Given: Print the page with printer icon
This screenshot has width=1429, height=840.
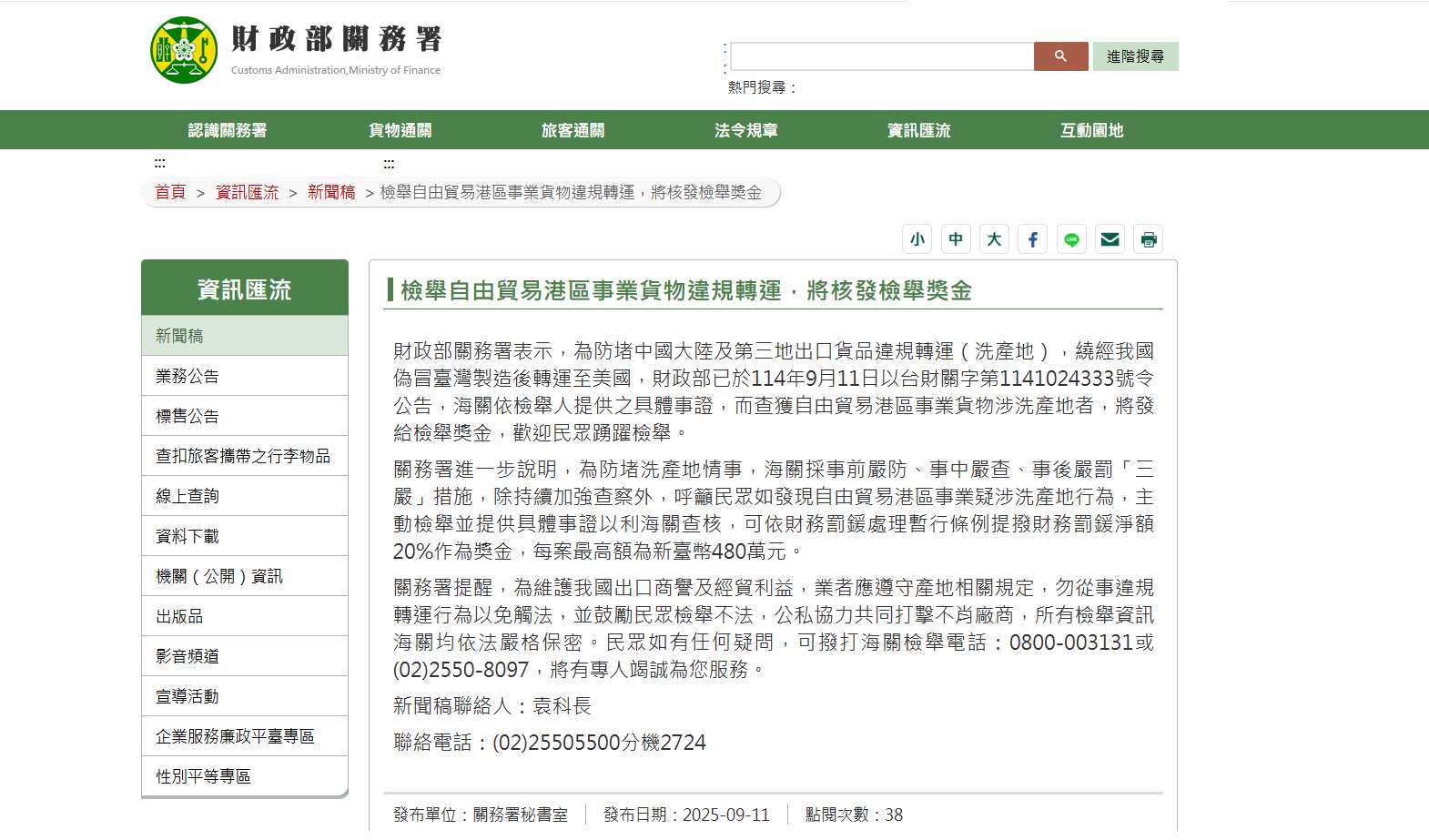Looking at the screenshot, I should point(1149,239).
